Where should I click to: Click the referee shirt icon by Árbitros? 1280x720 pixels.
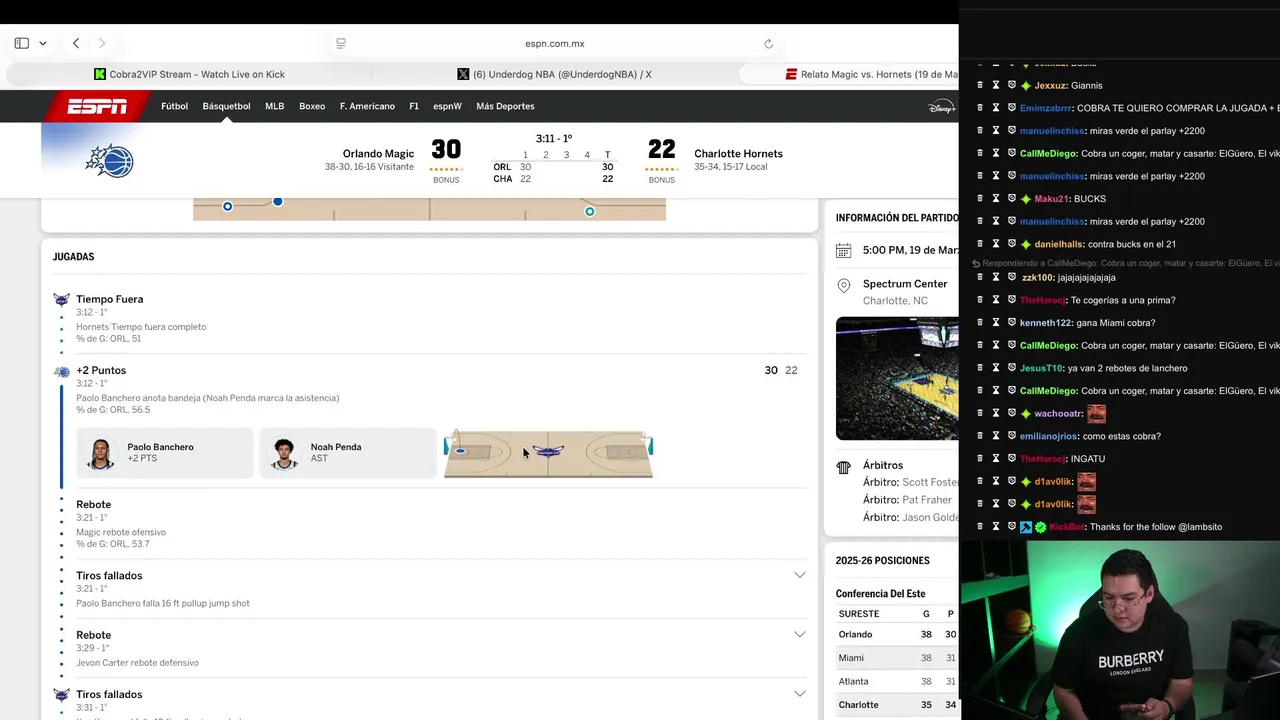click(843, 467)
